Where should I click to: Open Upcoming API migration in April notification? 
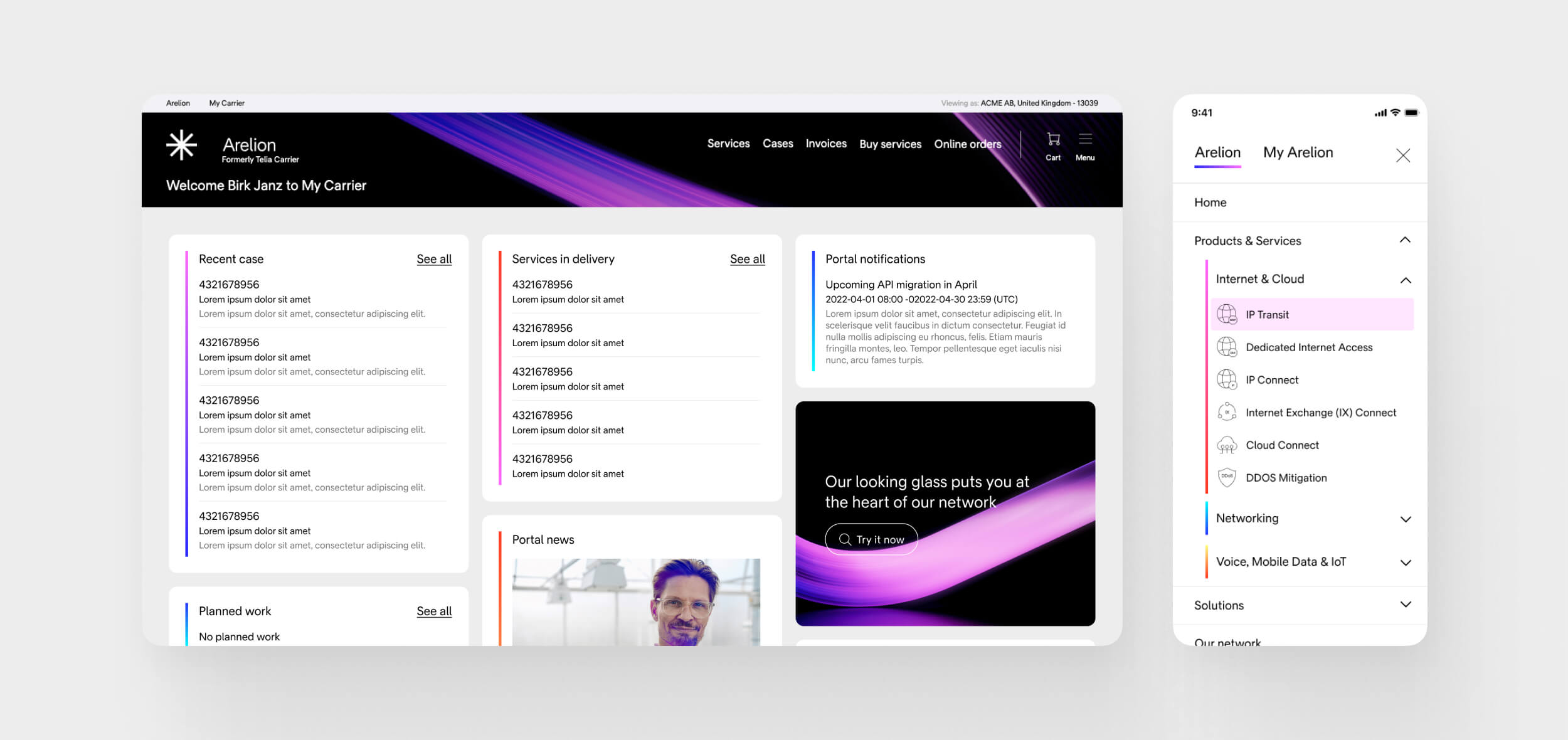(901, 285)
